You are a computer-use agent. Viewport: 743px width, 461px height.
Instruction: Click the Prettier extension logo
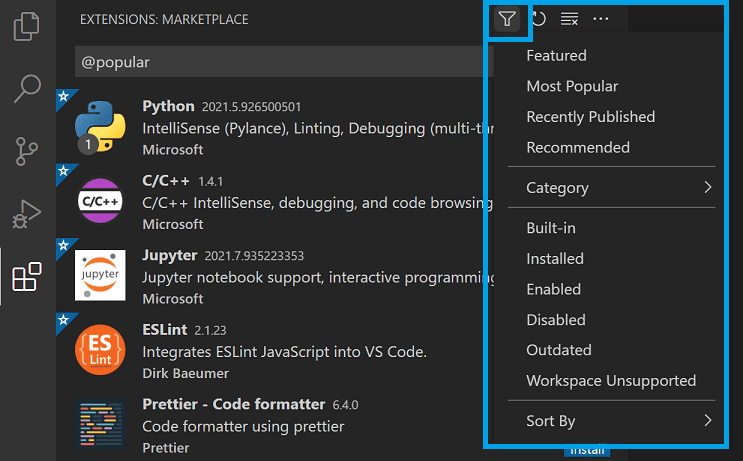(100, 424)
